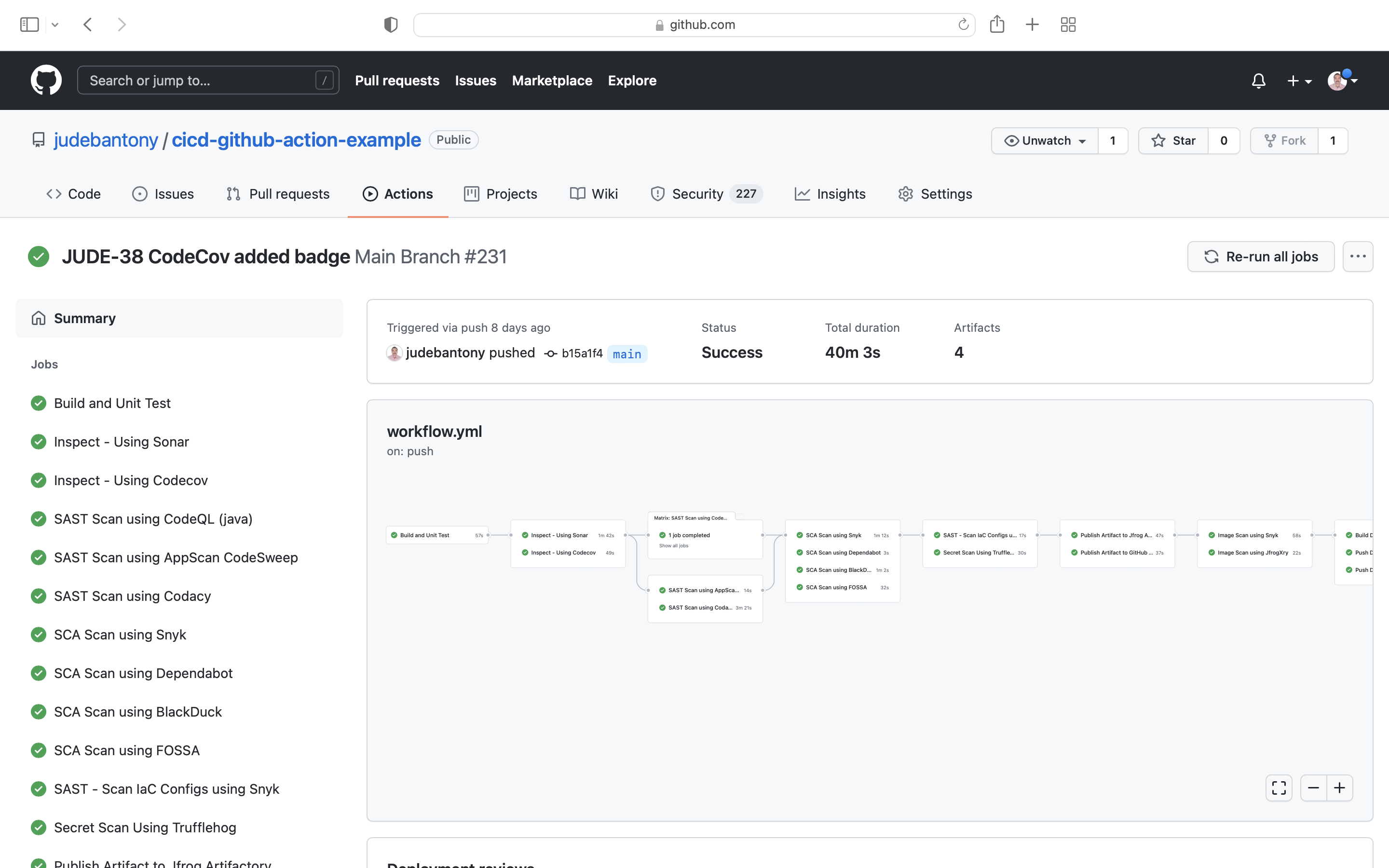Select the SCA Scan using Snyk job
This screenshot has width=1389, height=868.
[120, 634]
